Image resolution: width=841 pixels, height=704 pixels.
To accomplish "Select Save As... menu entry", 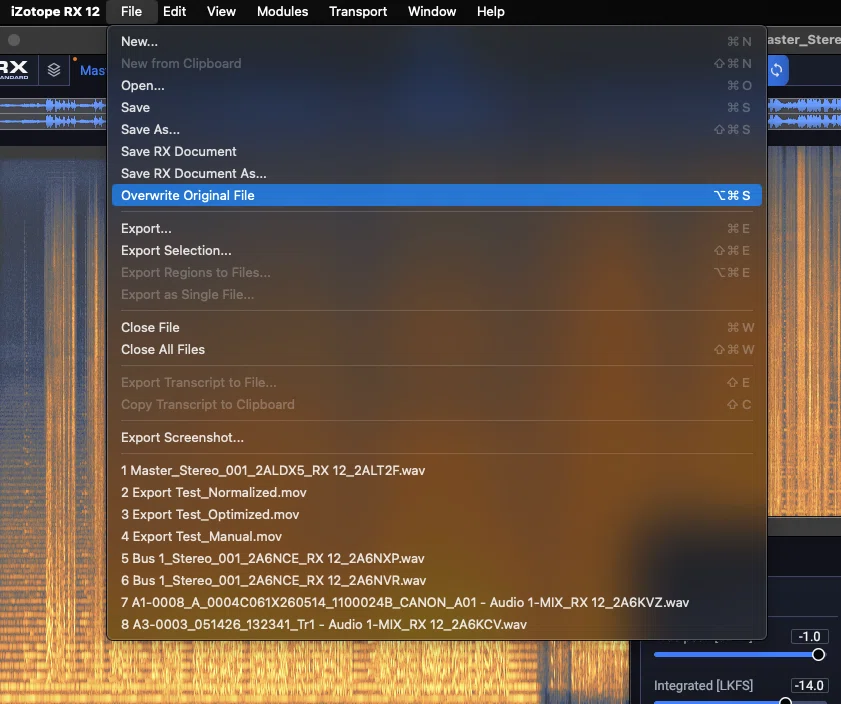I will 437,129.
